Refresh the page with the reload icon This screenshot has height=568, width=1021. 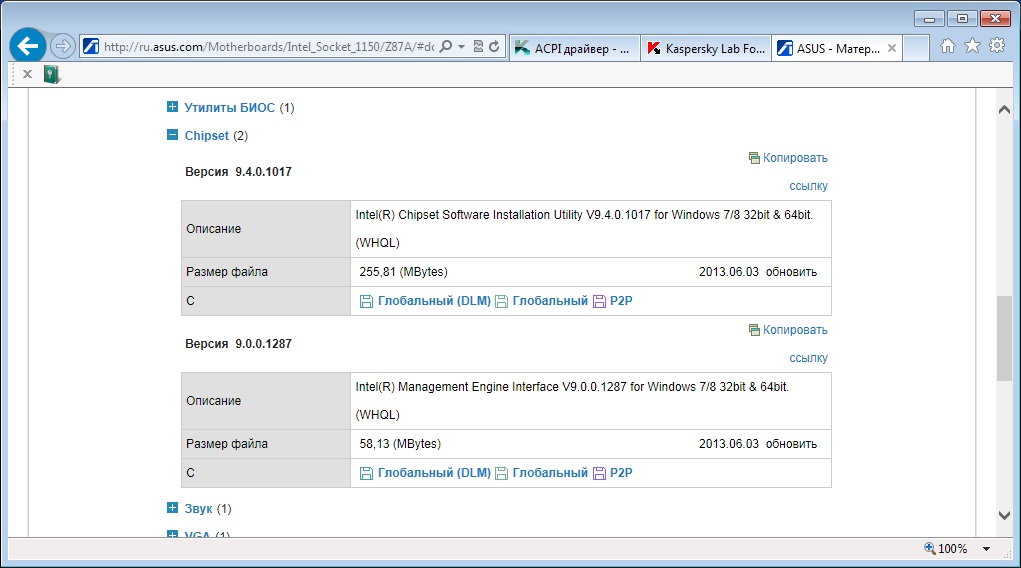pyautogui.click(x=495, y=46)
